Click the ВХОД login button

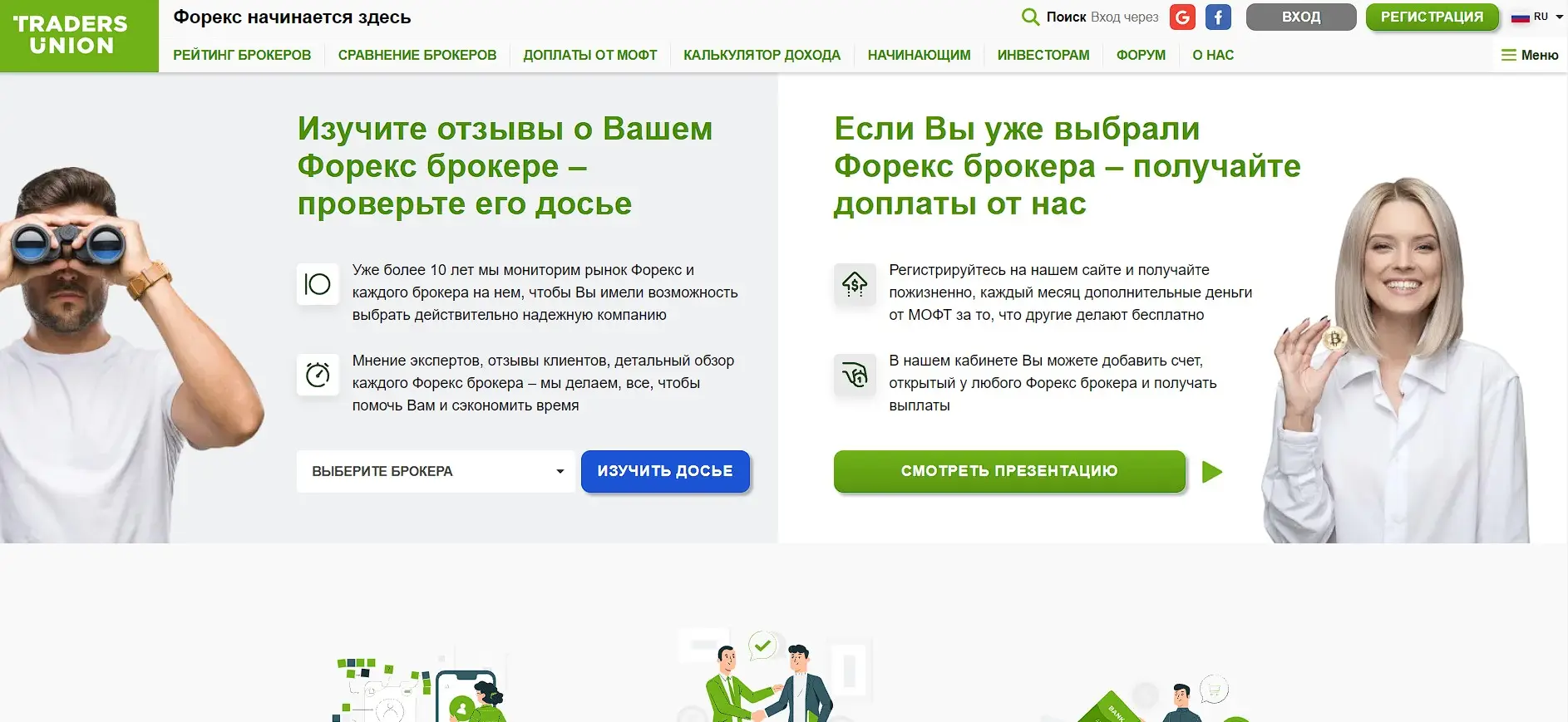(1301, 17)
